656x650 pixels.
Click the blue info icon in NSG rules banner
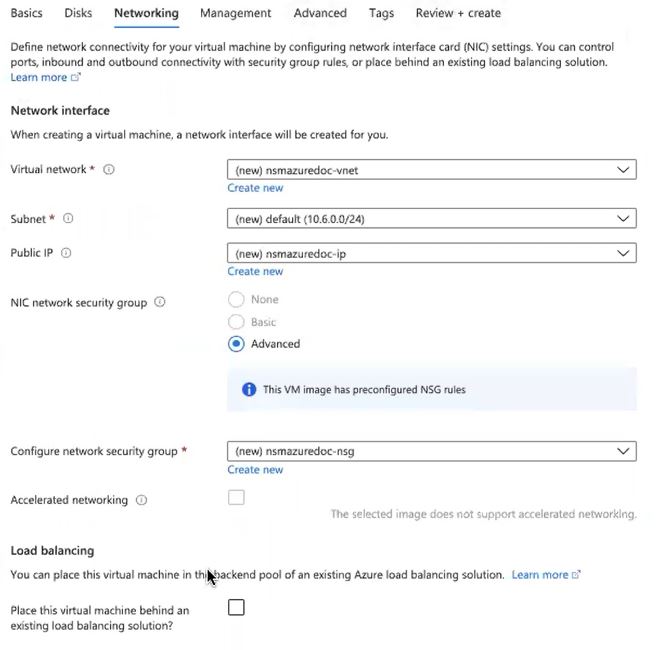pos(249,389)
